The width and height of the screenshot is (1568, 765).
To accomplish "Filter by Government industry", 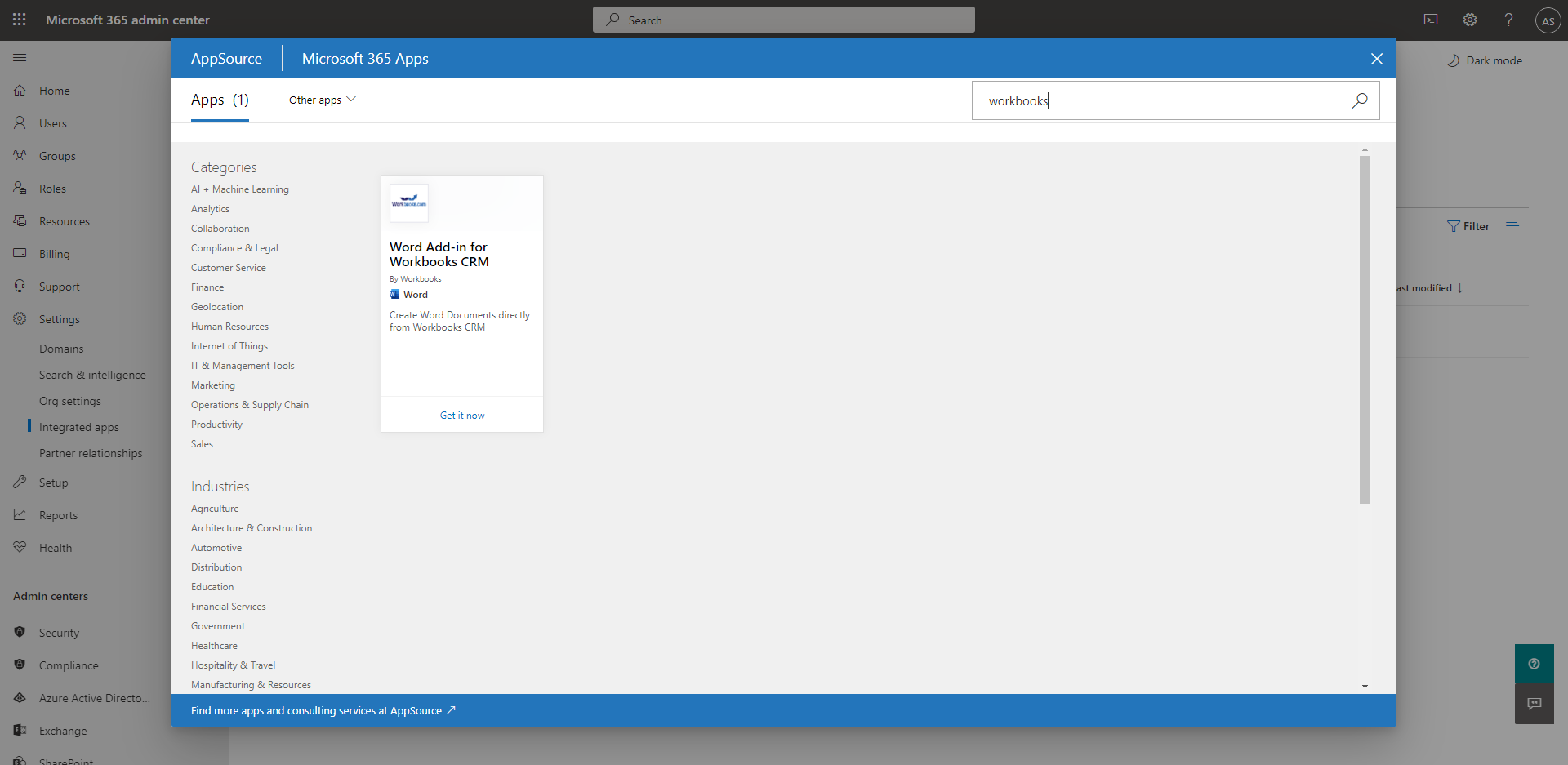I will pos(218,626).
